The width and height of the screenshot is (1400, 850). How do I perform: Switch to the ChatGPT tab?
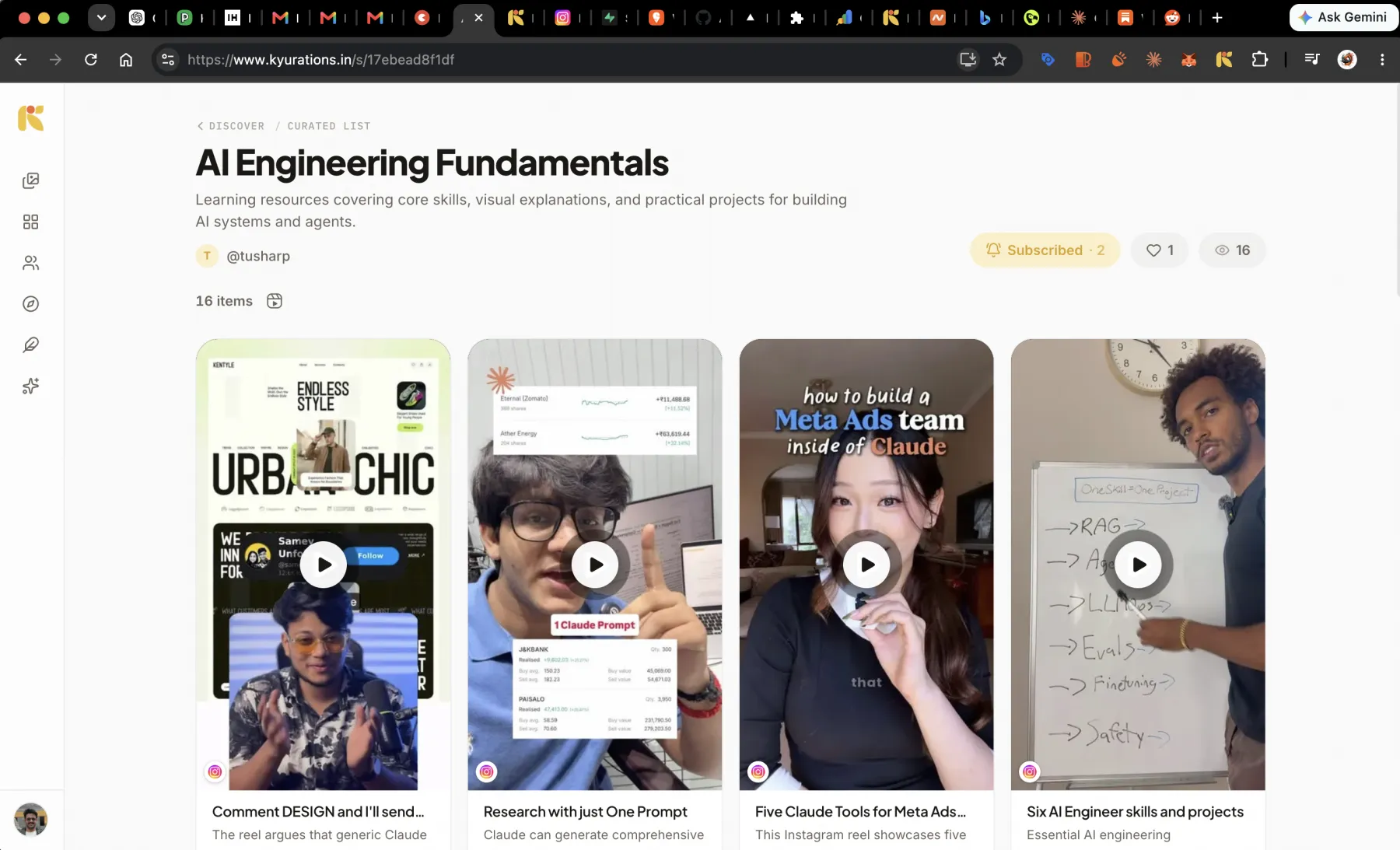point(137,17)
